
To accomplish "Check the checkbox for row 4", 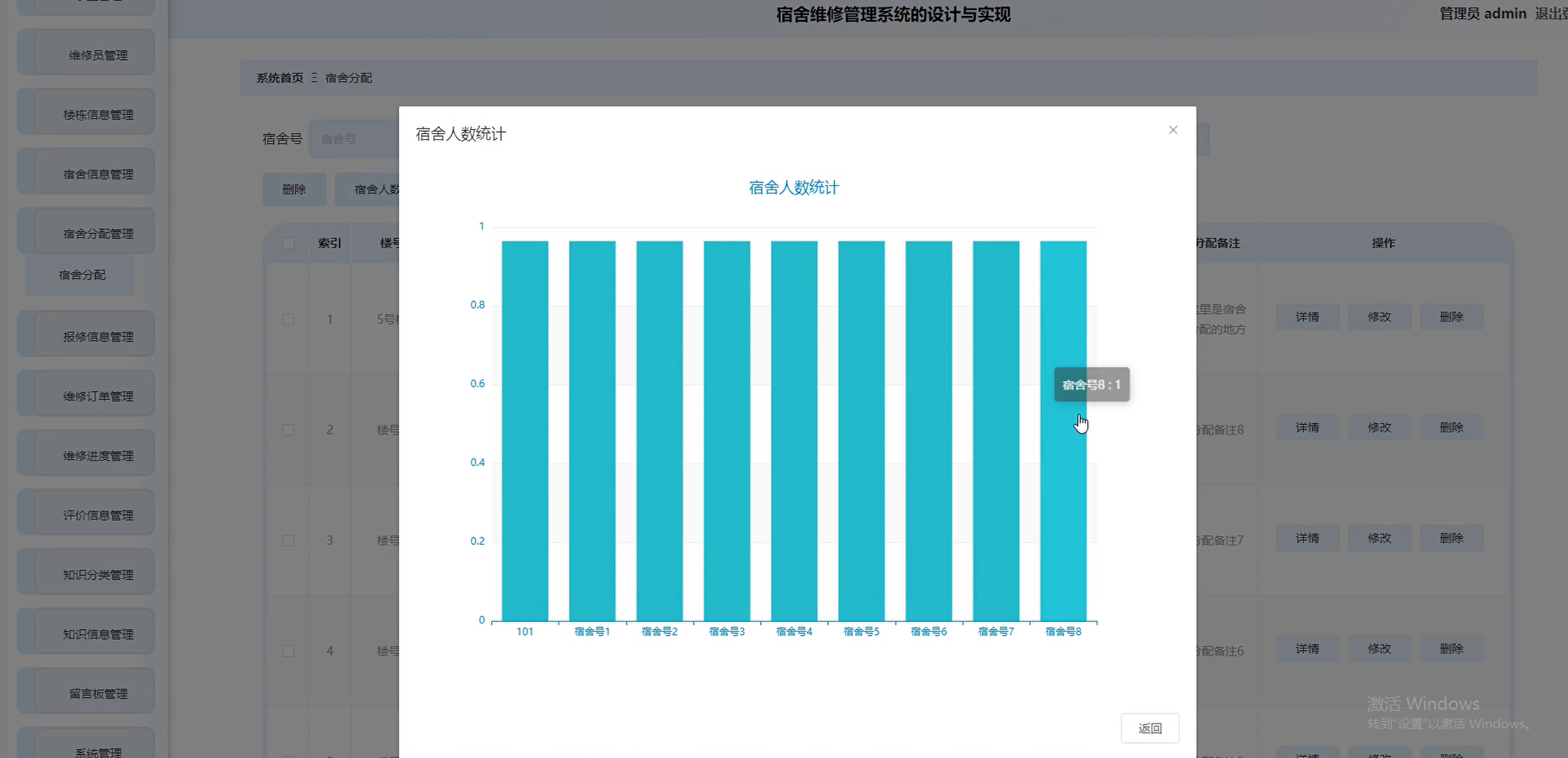I will point(288,651).
